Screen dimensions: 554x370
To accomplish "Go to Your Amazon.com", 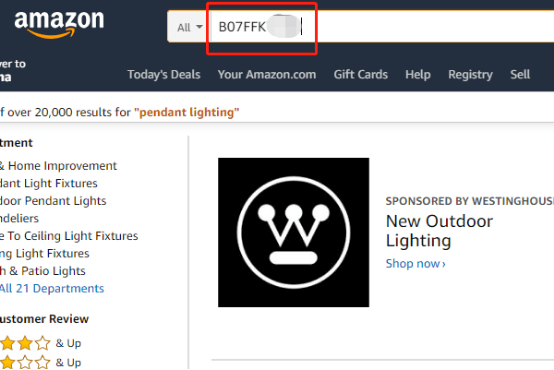I will 267,75.
